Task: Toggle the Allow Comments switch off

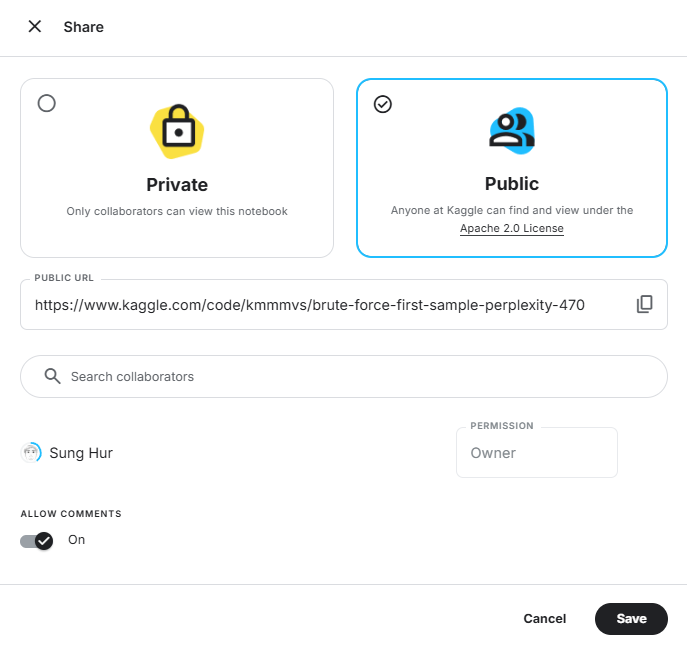Action: [x=37, y=541]
